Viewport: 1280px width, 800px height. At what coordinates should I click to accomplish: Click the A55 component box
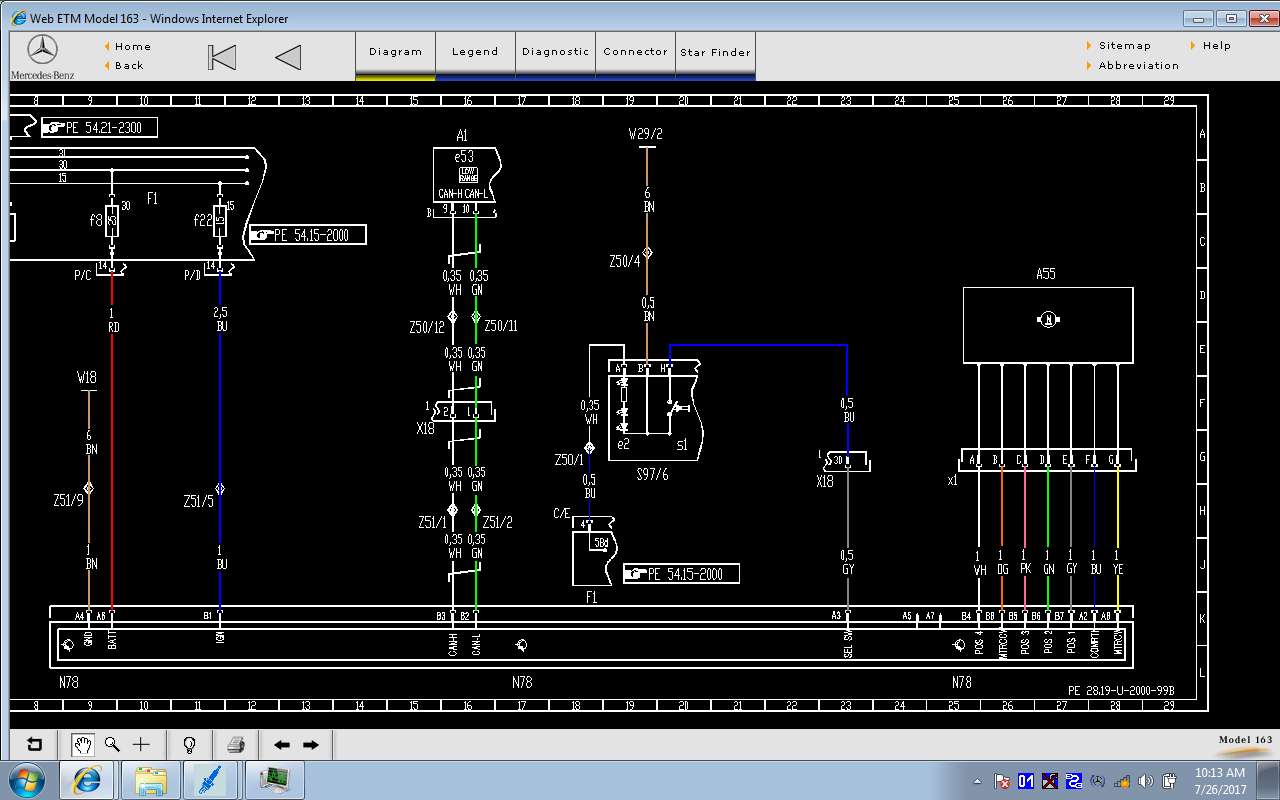tap(1047, 325)
